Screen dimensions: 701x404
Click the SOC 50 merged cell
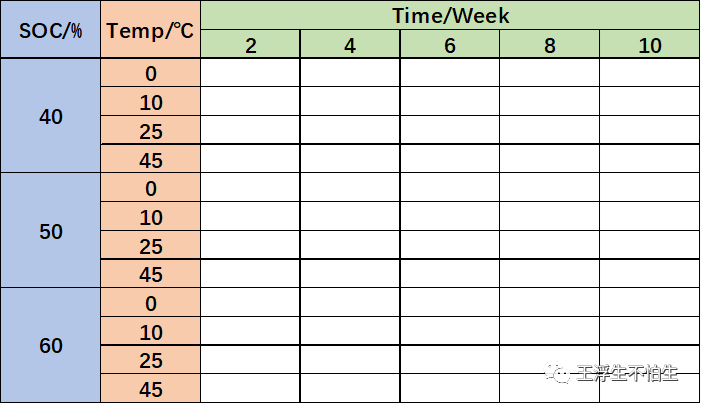[51, 231]
